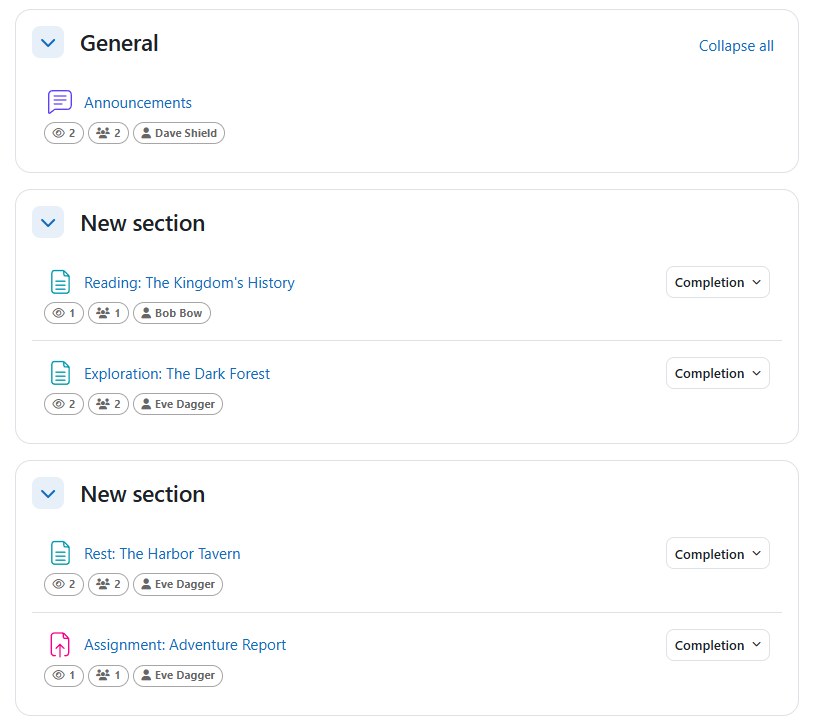The width and height of the screenshot is (831, 725).
Task: Collapse the first New section chevron
Action: [x=48, y=223]
